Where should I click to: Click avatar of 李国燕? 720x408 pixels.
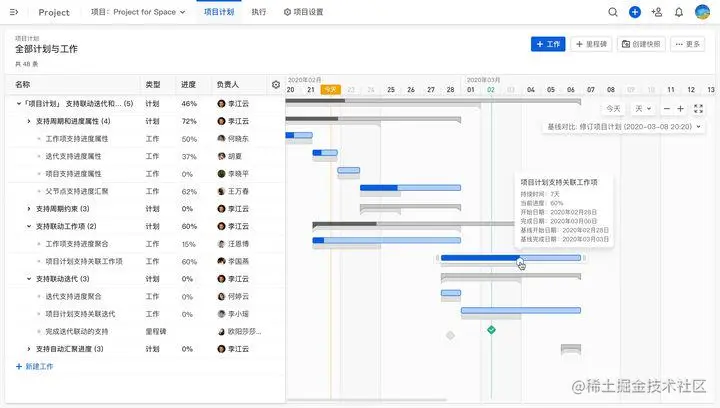[x=221, y=261]
